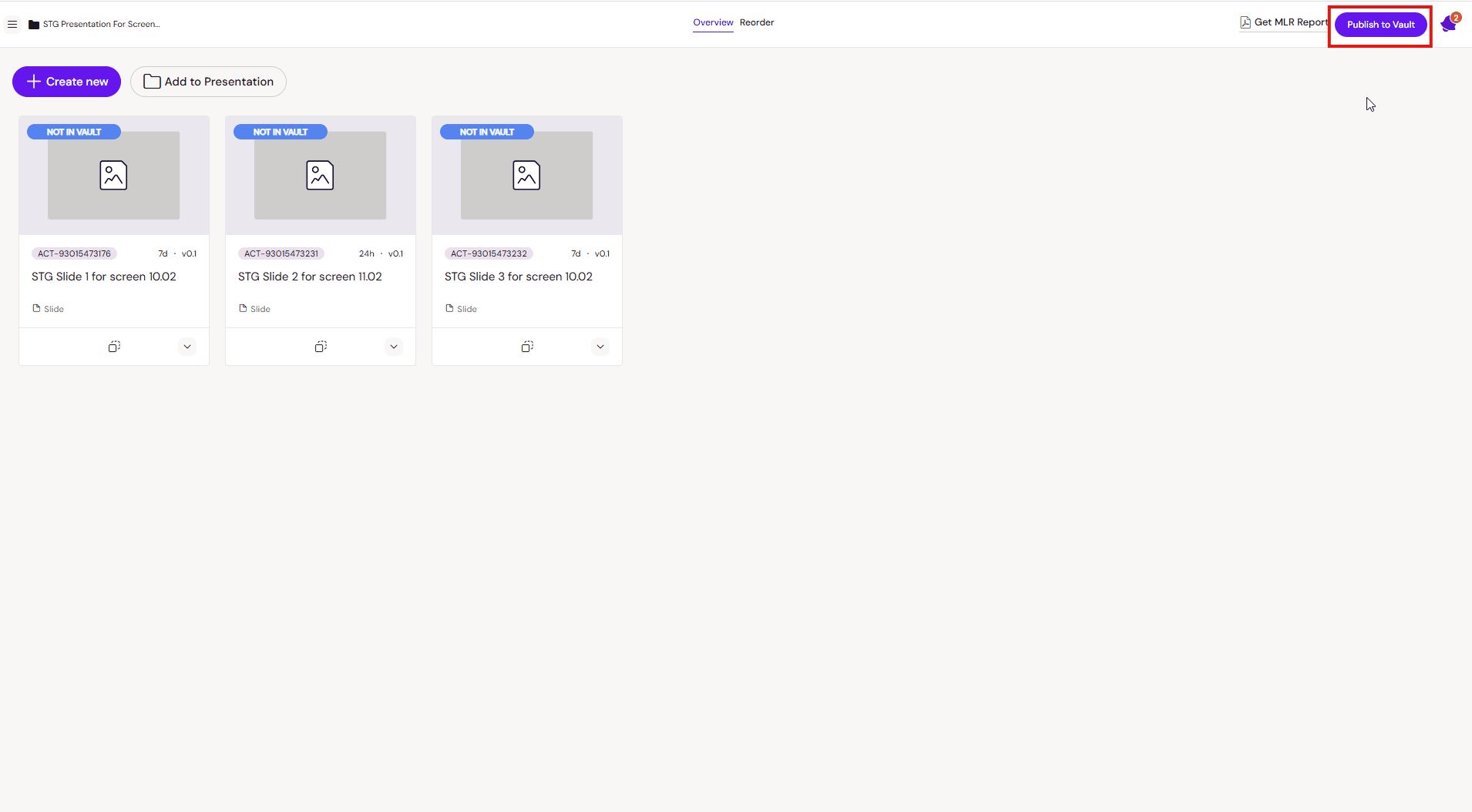Click the Create new button
The height and width of the screenshot is (812, 1472).
click(x=67, y=82)
